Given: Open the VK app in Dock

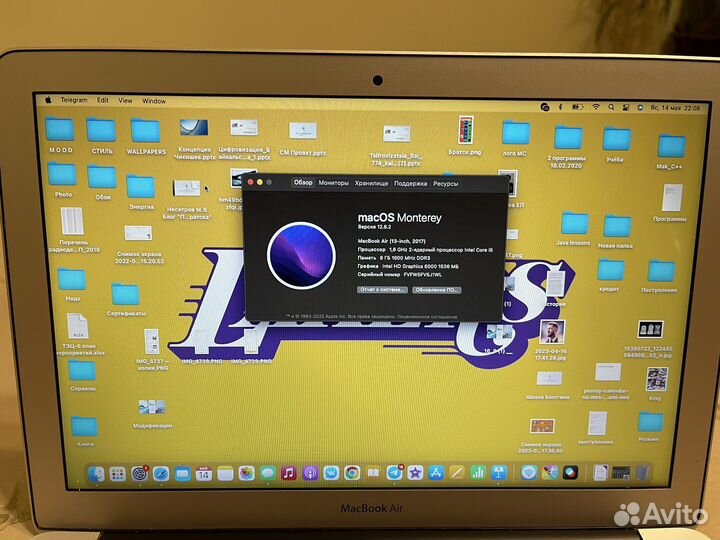Looking at the screenshot, I should pyautogui.click(x=331, y=472).
